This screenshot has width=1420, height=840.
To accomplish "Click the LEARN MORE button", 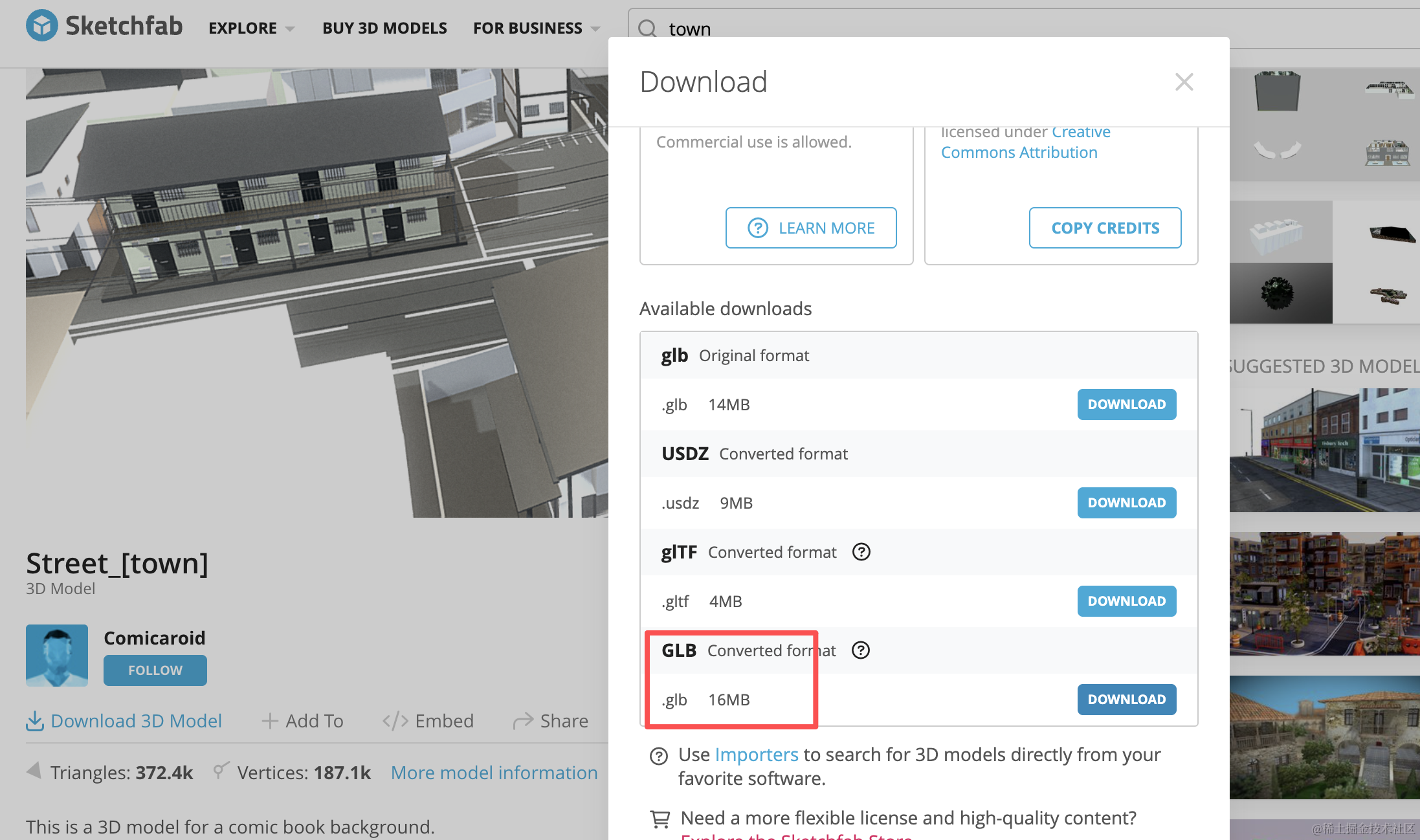I will click(811, 228).
